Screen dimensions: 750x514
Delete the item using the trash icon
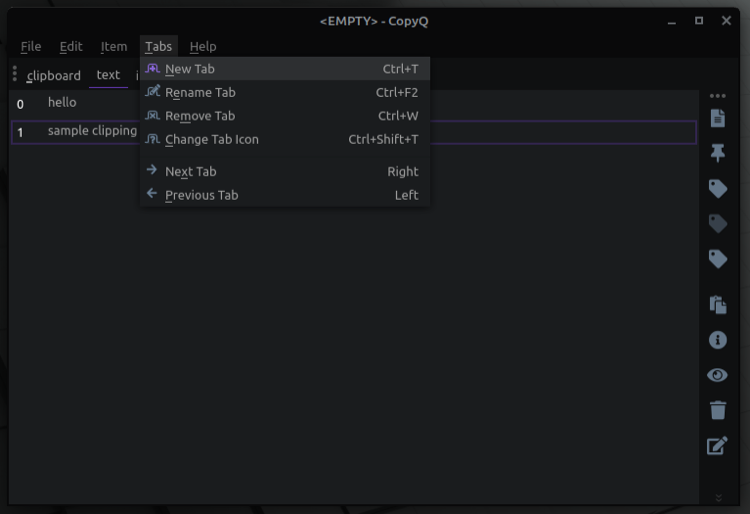(717, 410)
